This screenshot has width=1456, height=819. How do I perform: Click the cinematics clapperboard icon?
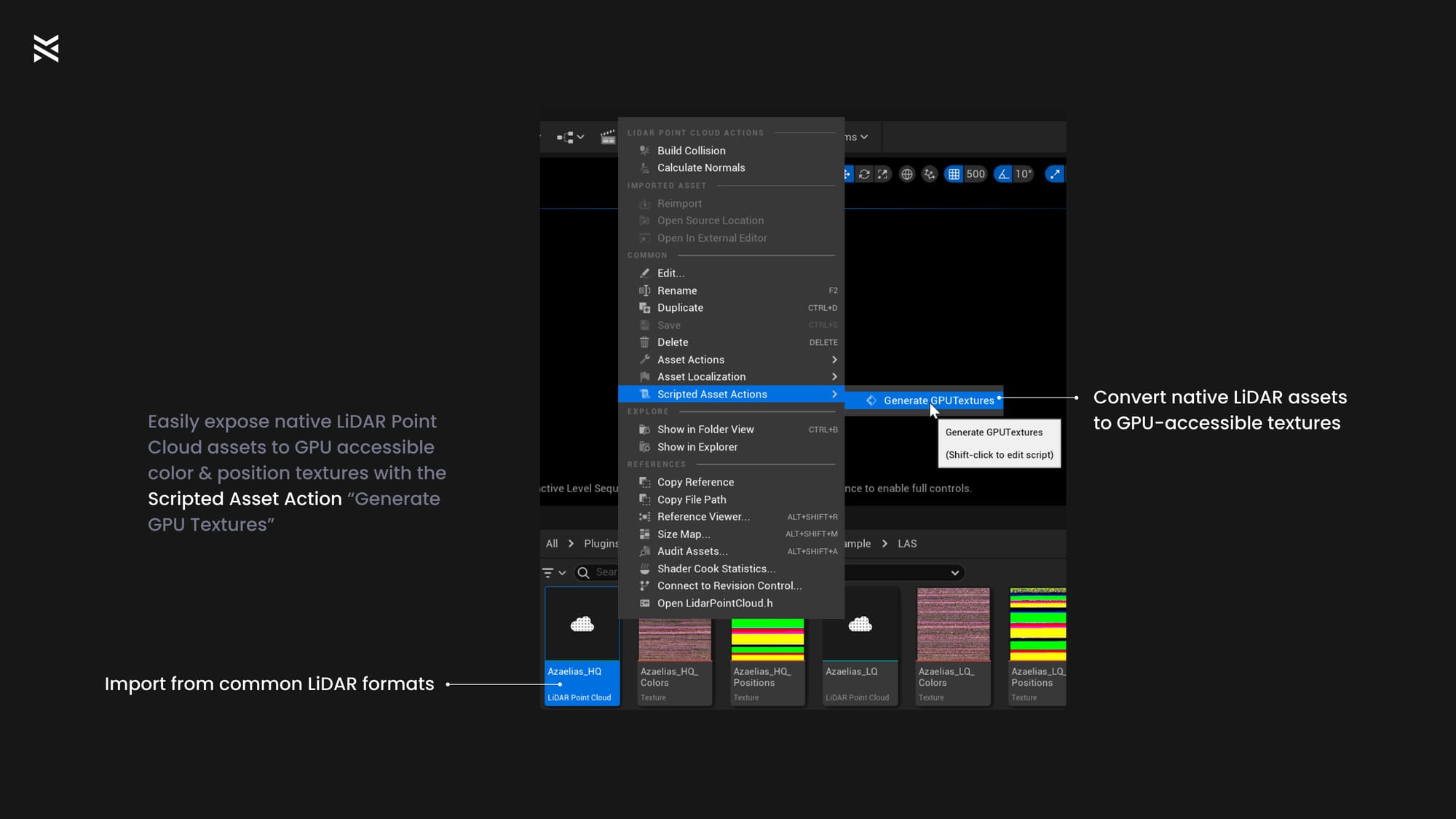[607, 137]
